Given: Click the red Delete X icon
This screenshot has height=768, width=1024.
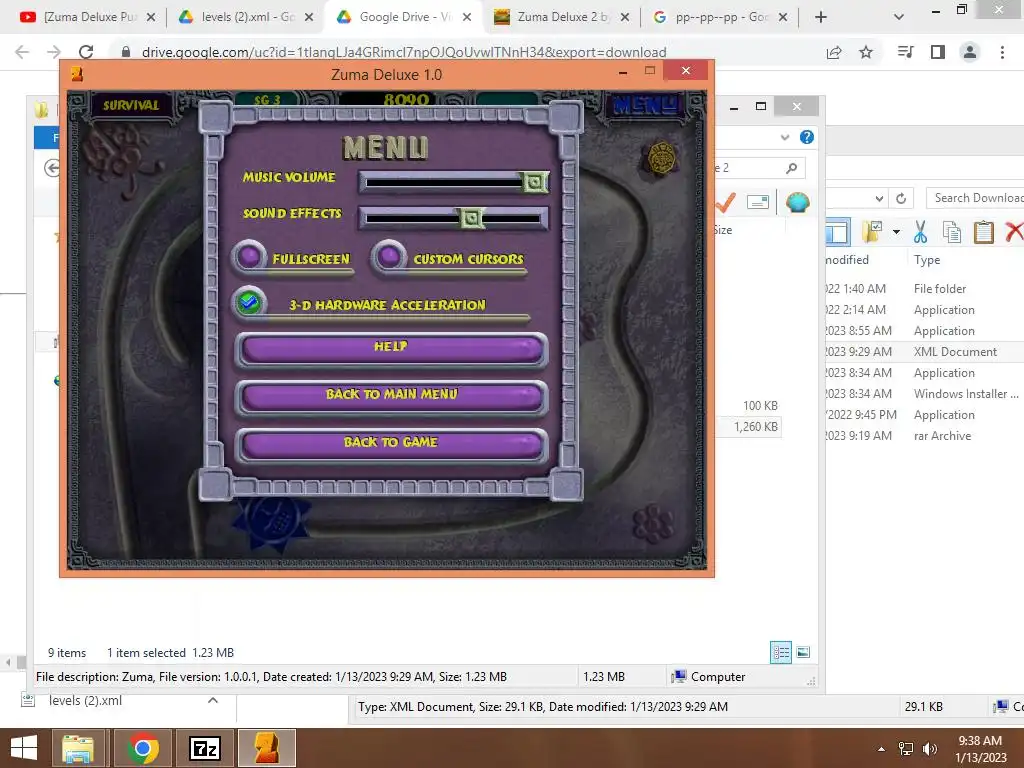Looking at the screenshot, I should (1014, 232).
